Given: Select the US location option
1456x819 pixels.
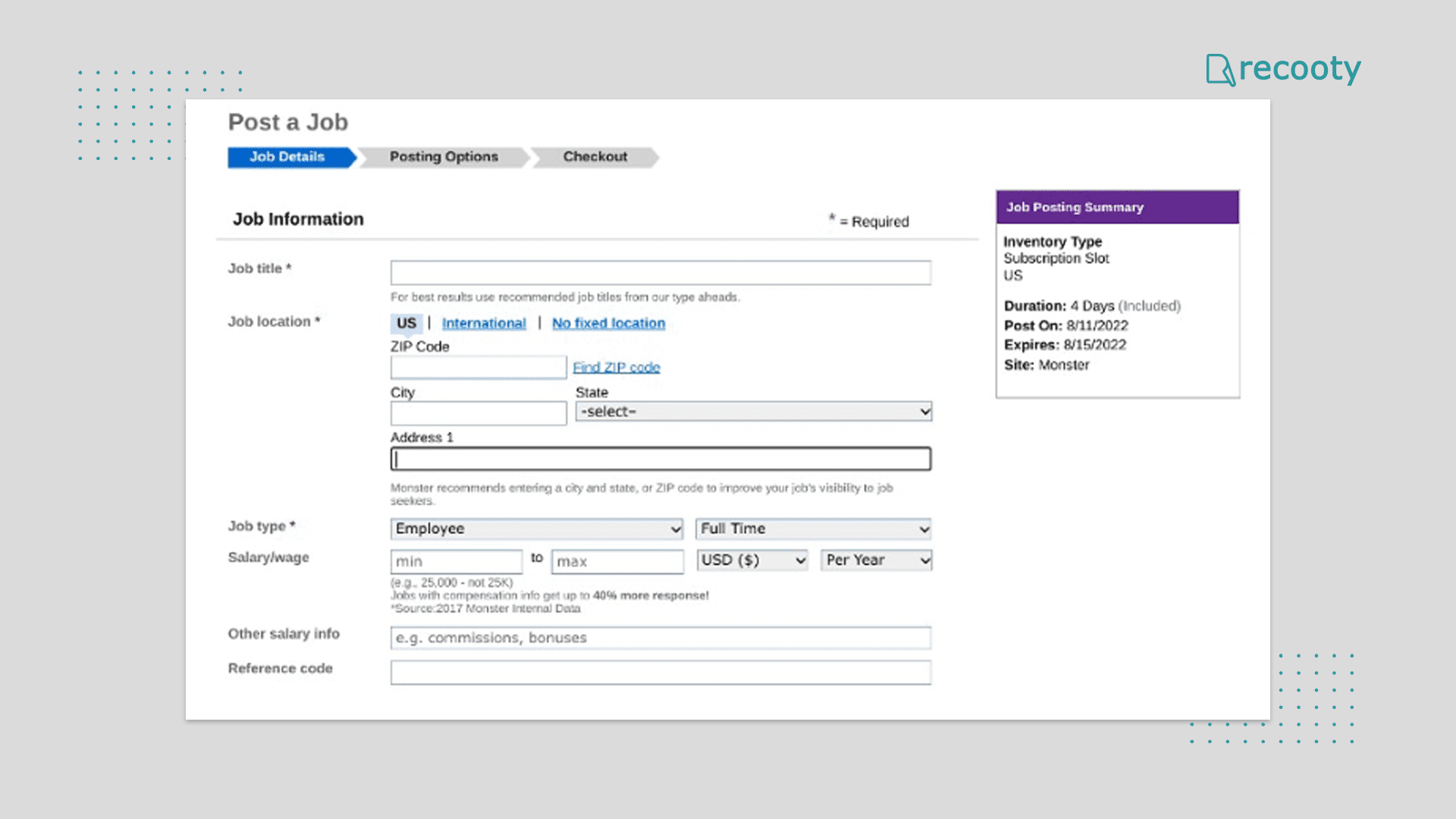Looking at the screenshot, I should pos(406,323).
